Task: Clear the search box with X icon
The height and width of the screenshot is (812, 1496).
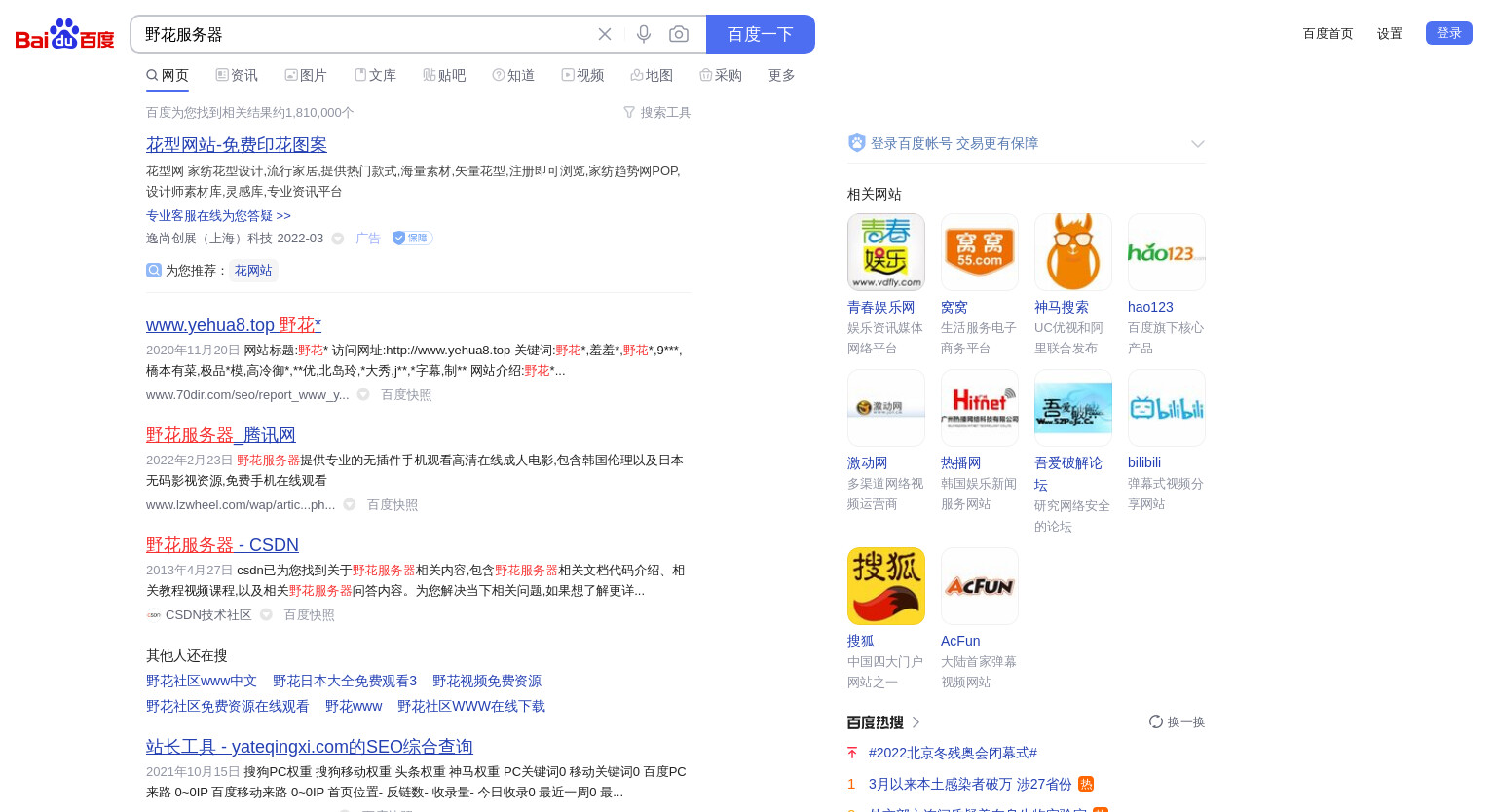Action: click(x=605, y=34)
